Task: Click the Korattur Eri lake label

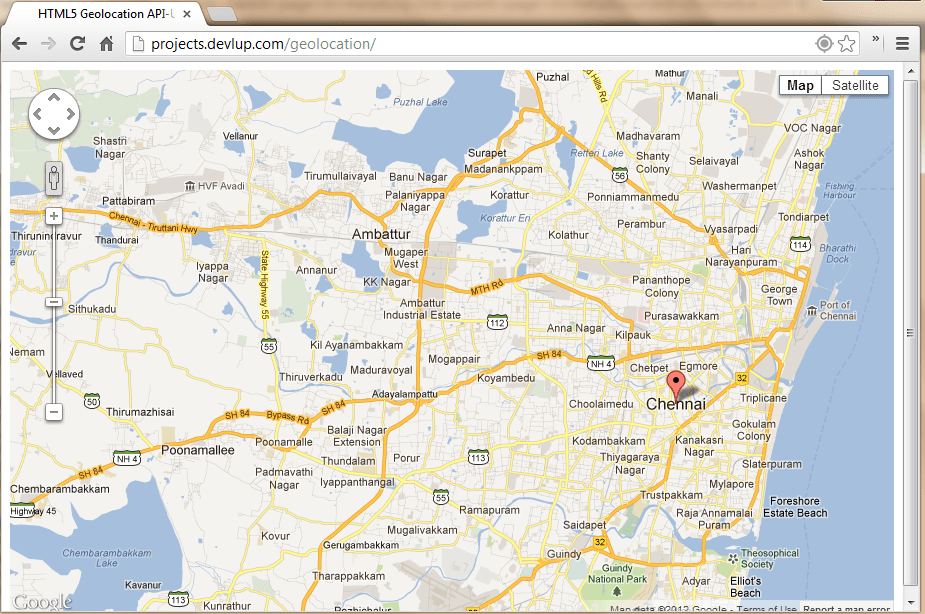Action: tap(505, 218)
